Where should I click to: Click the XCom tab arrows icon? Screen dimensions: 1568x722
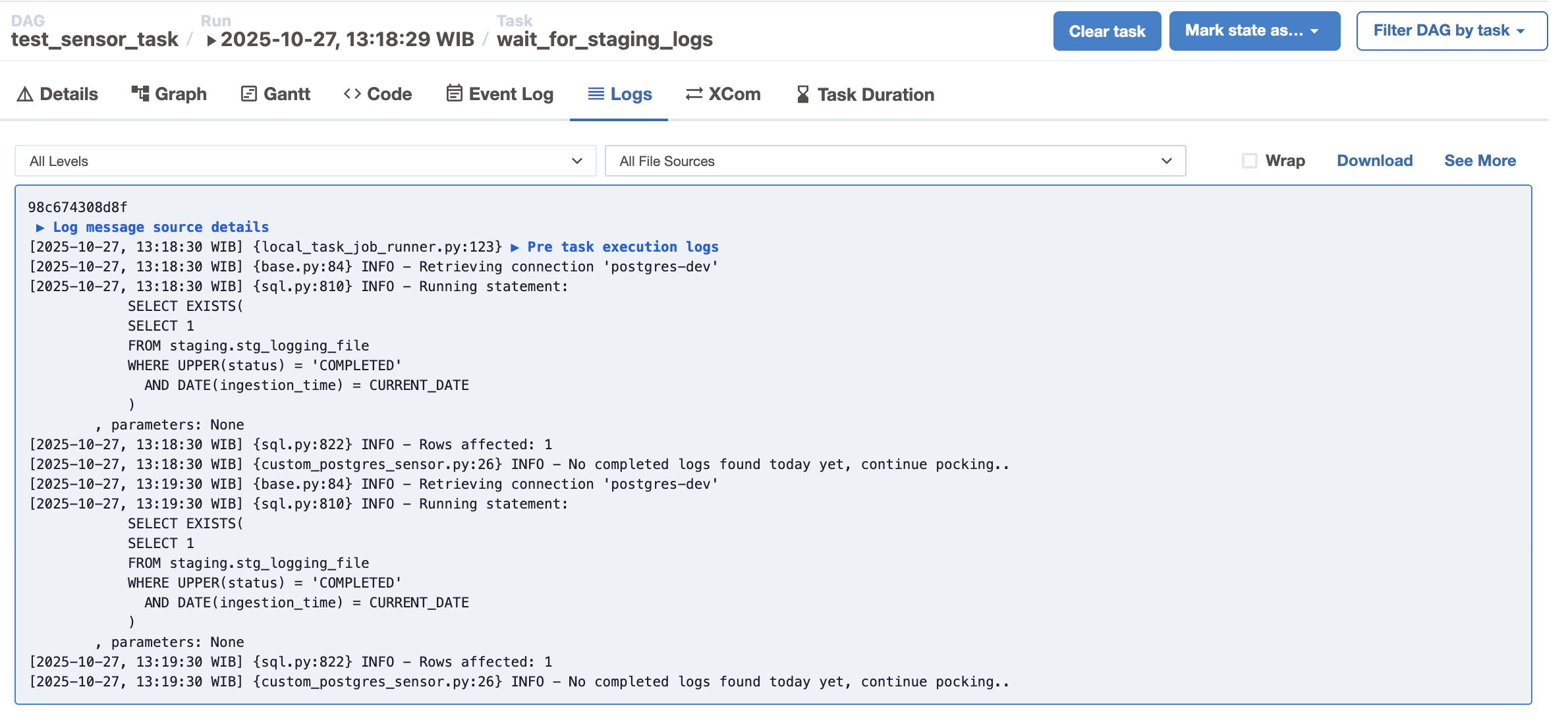click(694, 94)
